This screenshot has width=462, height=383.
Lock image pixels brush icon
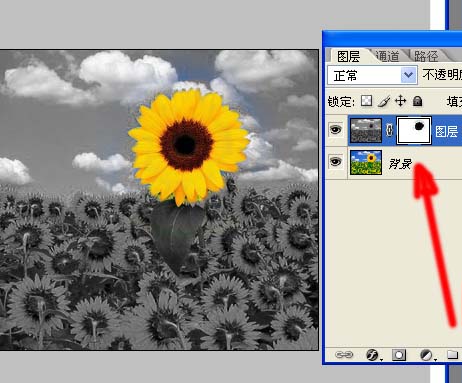pos(384,101)
